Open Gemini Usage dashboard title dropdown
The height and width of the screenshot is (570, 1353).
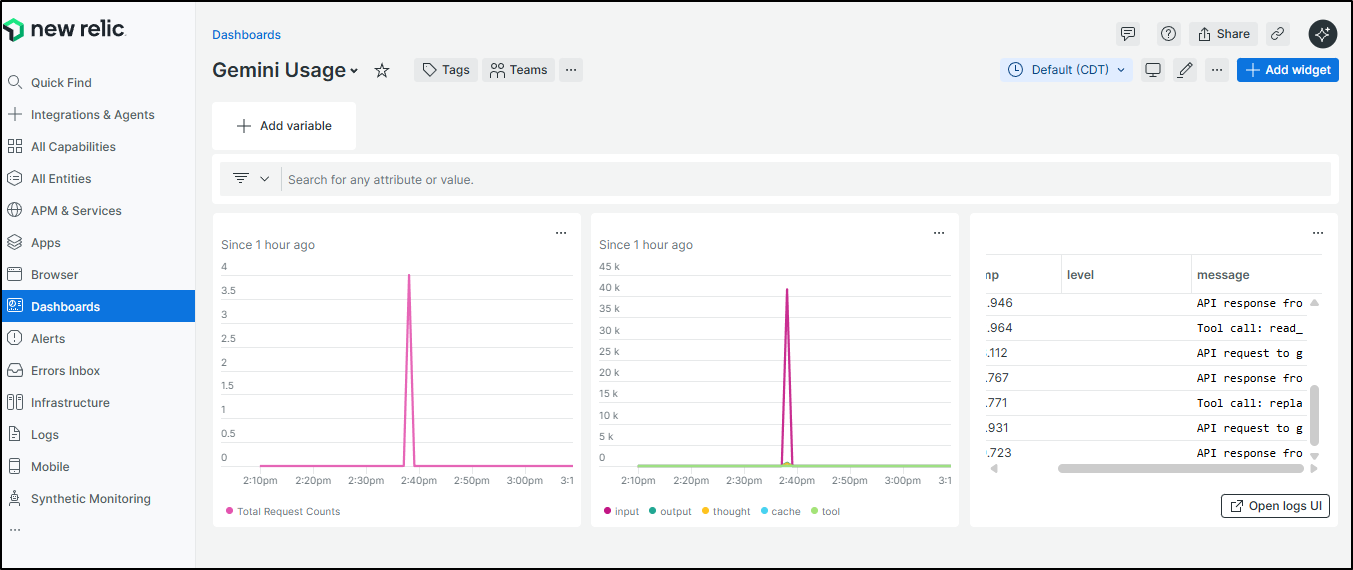[x=285, y=70]
